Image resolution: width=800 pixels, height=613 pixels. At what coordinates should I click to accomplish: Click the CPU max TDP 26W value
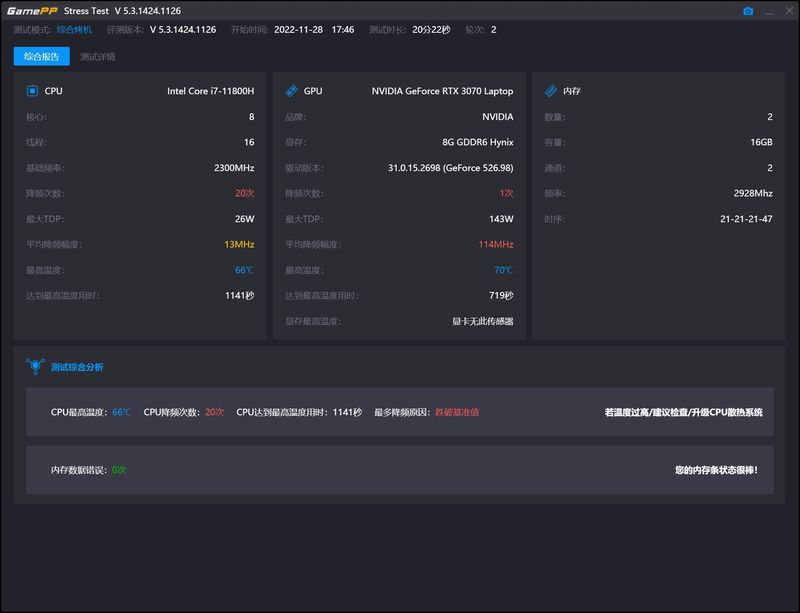coord(244,218)
